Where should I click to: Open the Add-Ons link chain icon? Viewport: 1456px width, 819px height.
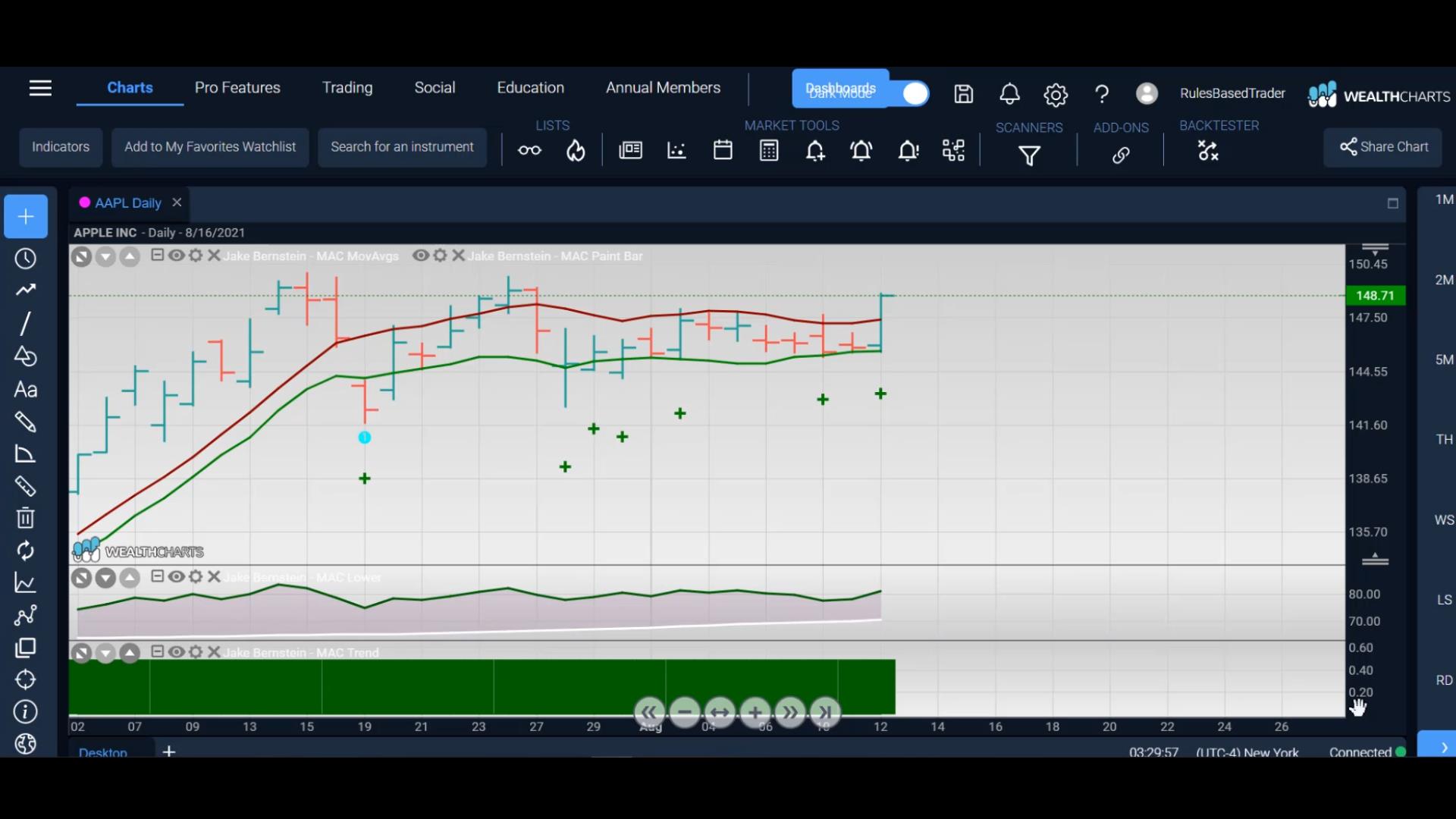point(1121,155)
